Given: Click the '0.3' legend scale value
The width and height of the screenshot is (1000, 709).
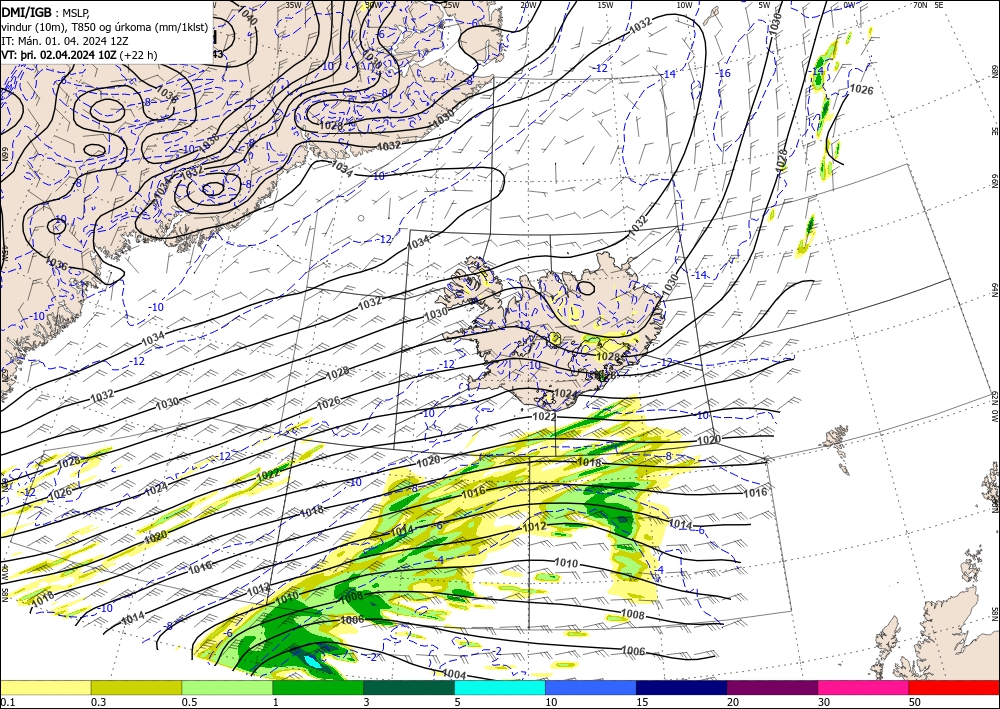Looking at the screenshot, I should (x=98, y=702).
